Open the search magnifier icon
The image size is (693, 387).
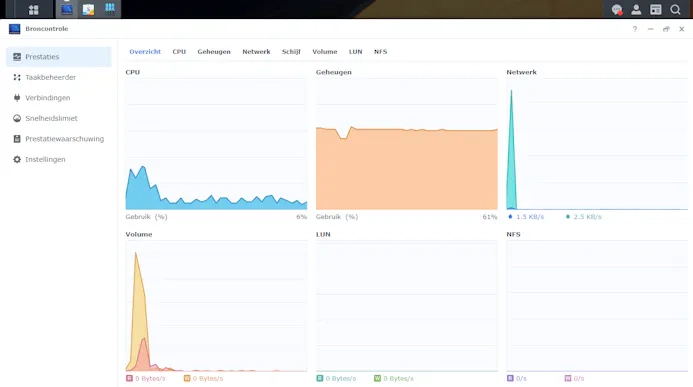tap(675, 9)
